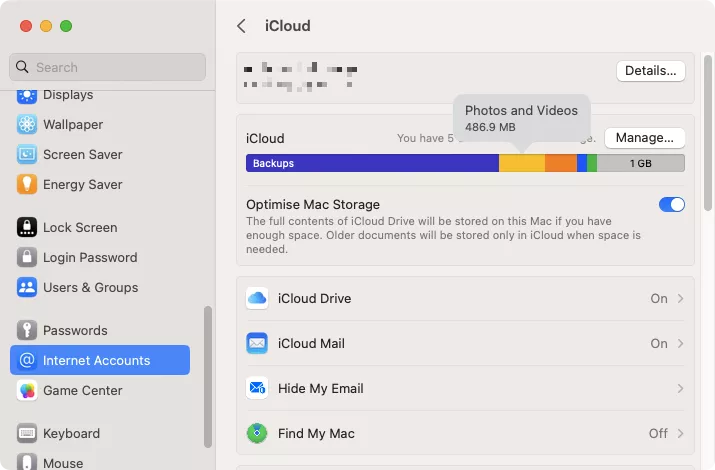Go back using the left chevron
This screenshot has width=715, height=470.
tap(241, 26)
